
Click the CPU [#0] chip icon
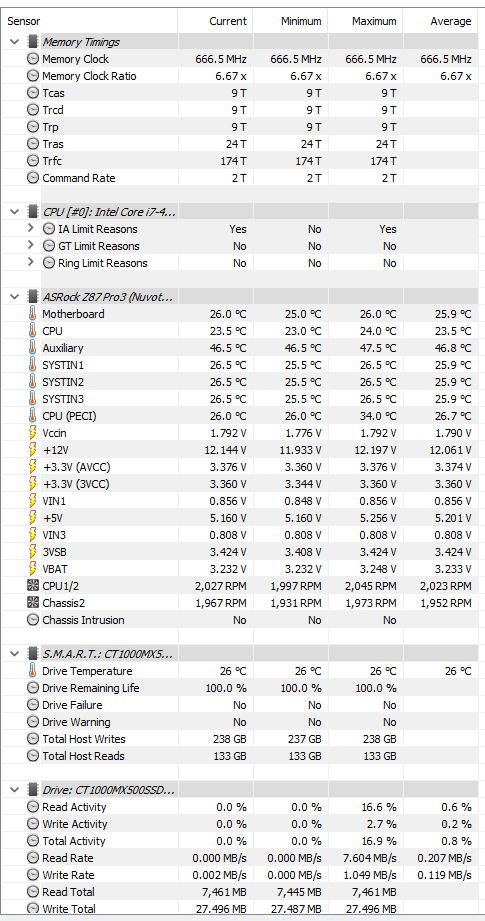point(33,212)
